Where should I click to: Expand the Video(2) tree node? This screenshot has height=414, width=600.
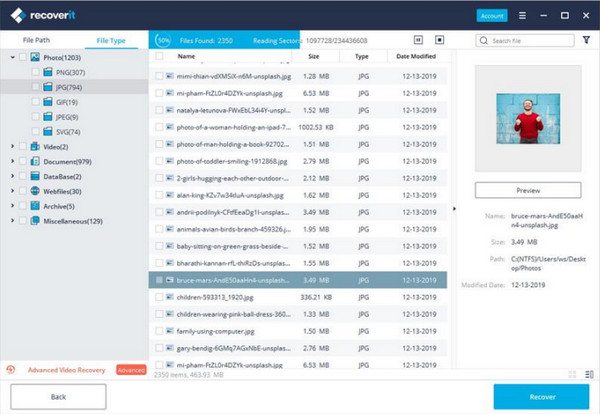point(11,147)
